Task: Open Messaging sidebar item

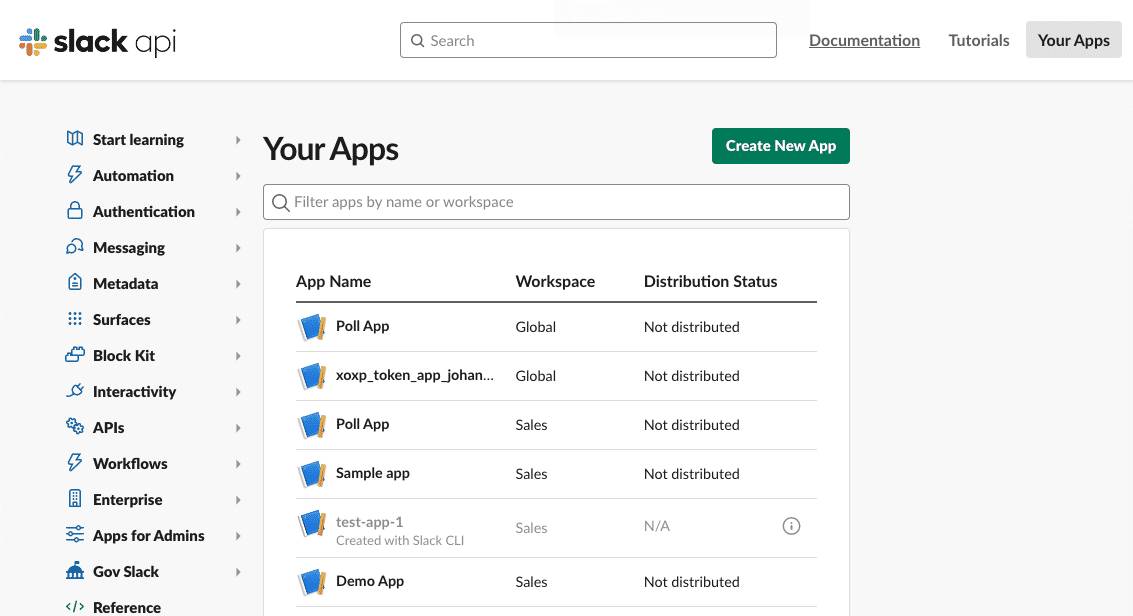Action: pyautogui.click(x=129, y=248)
